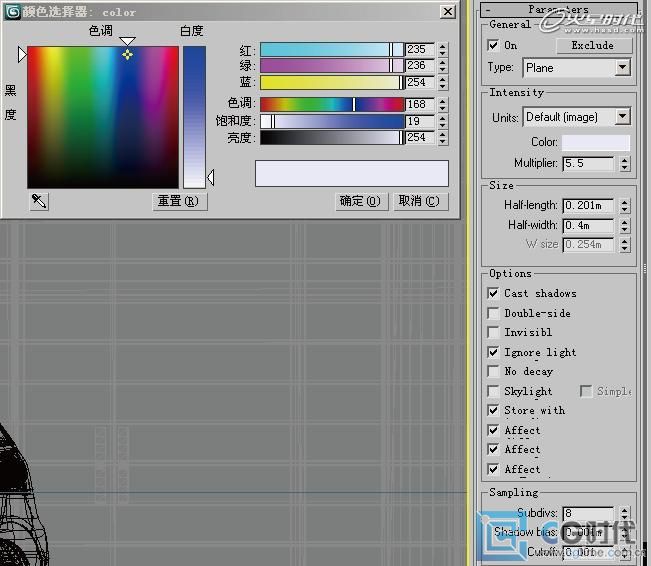Click the blue value field 254
The width and height of the screenshot is (651, 566).
(420, 82)
